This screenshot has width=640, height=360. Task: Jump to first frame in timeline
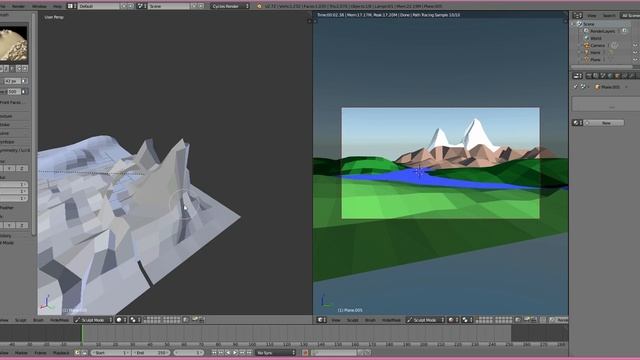pyautogui.click(x=214, y=353)
